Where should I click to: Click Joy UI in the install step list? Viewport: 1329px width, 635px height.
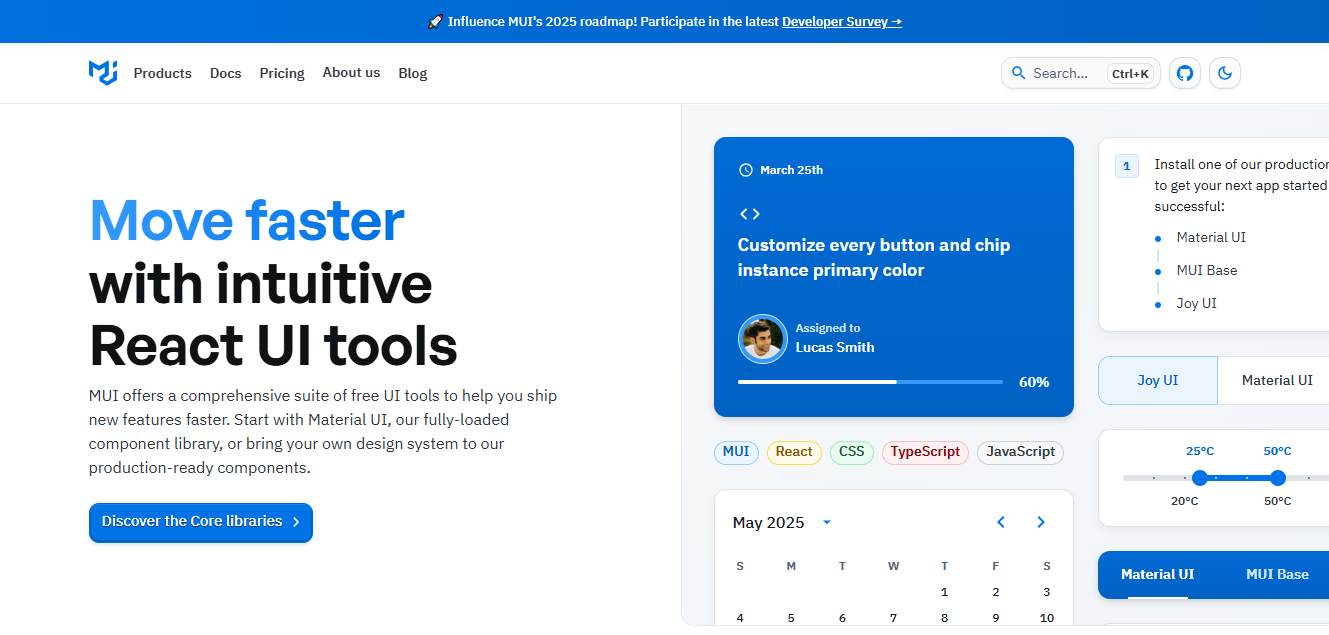coord(1197,304)
